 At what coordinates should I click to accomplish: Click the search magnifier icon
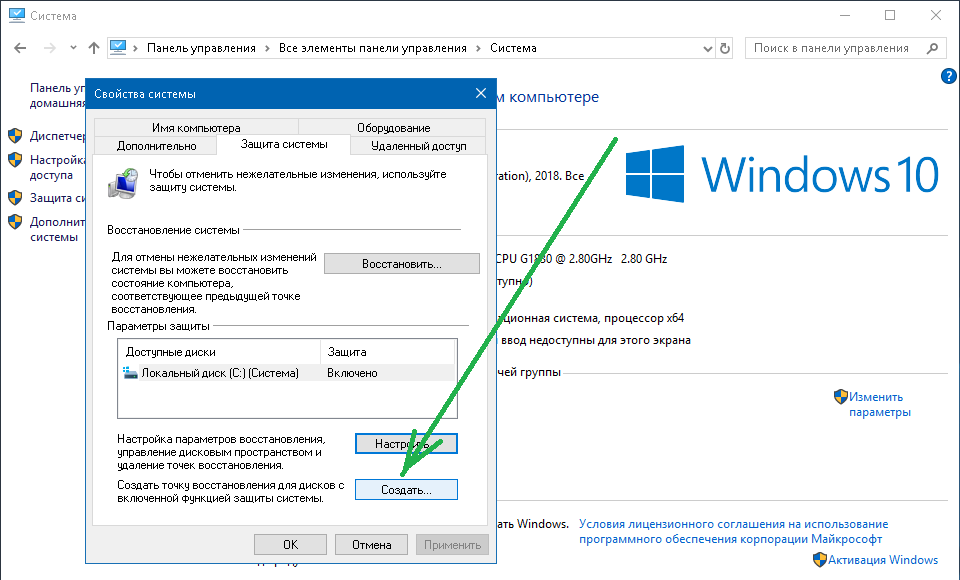click(x=932, y=48)
